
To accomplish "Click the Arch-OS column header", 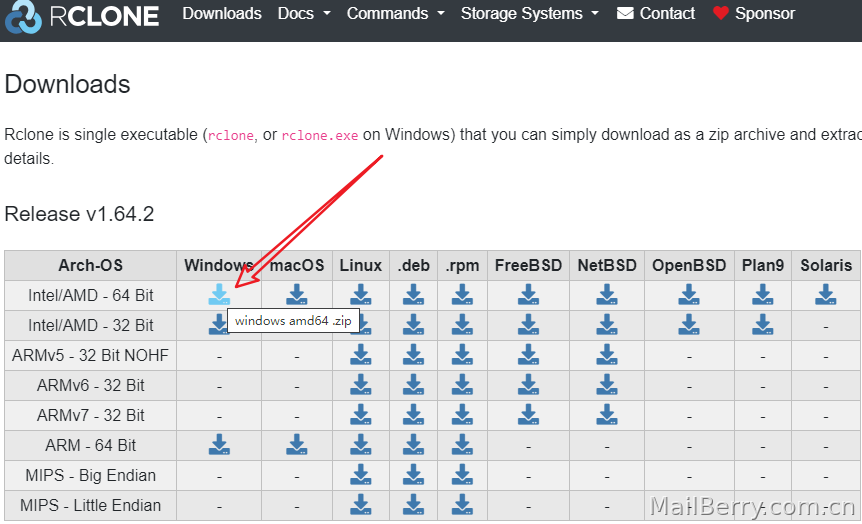I will (91, 266).
